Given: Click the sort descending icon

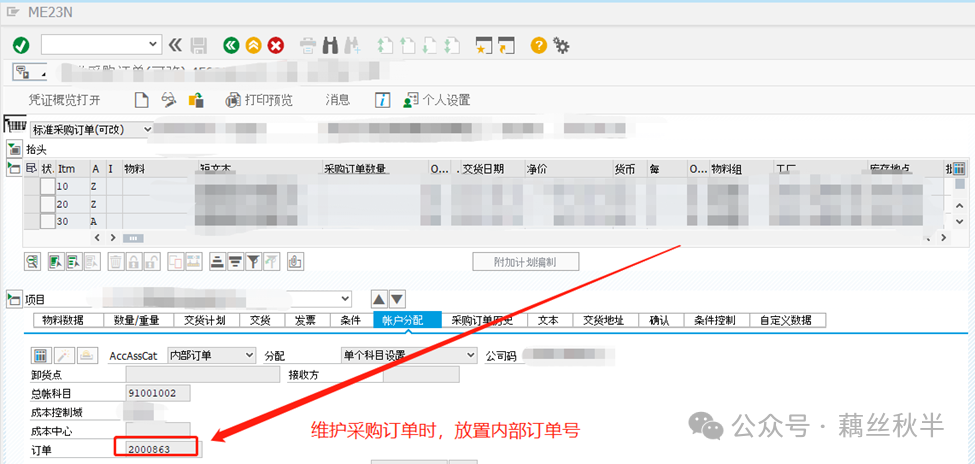Looking at the screenshot, I should click(x=235, y=262).
